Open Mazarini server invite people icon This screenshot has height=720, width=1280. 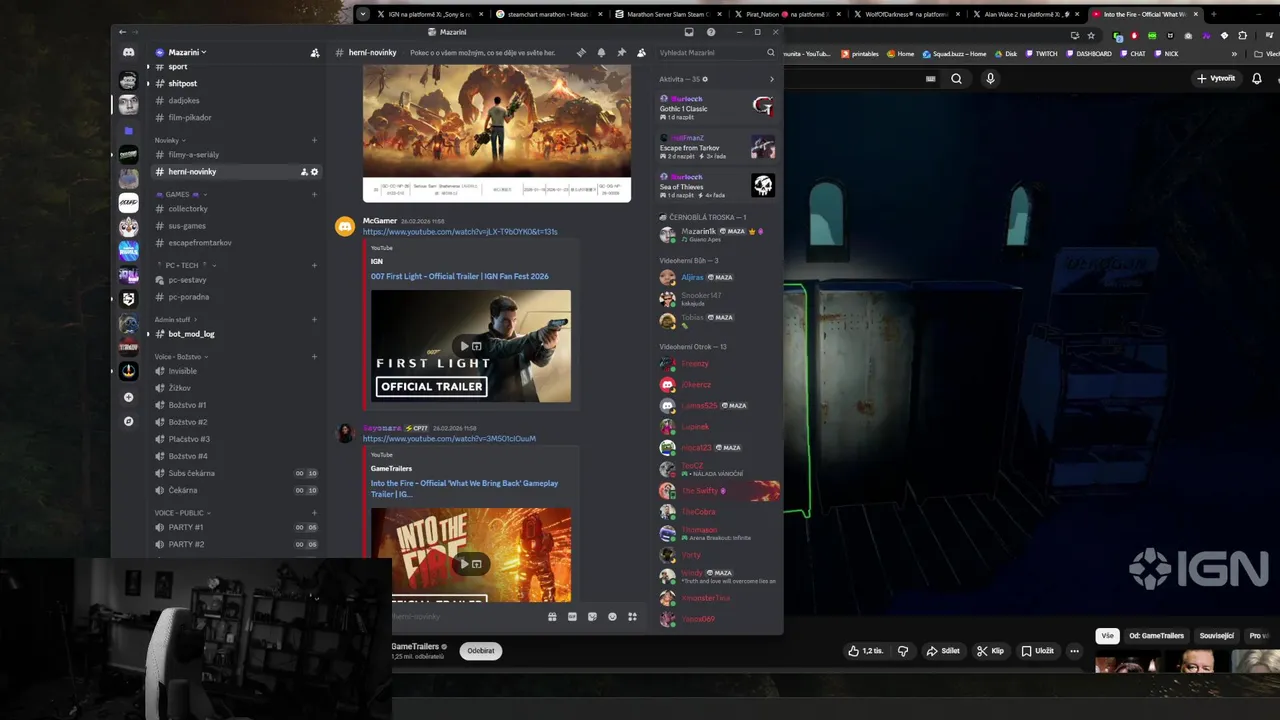(315, 52)
